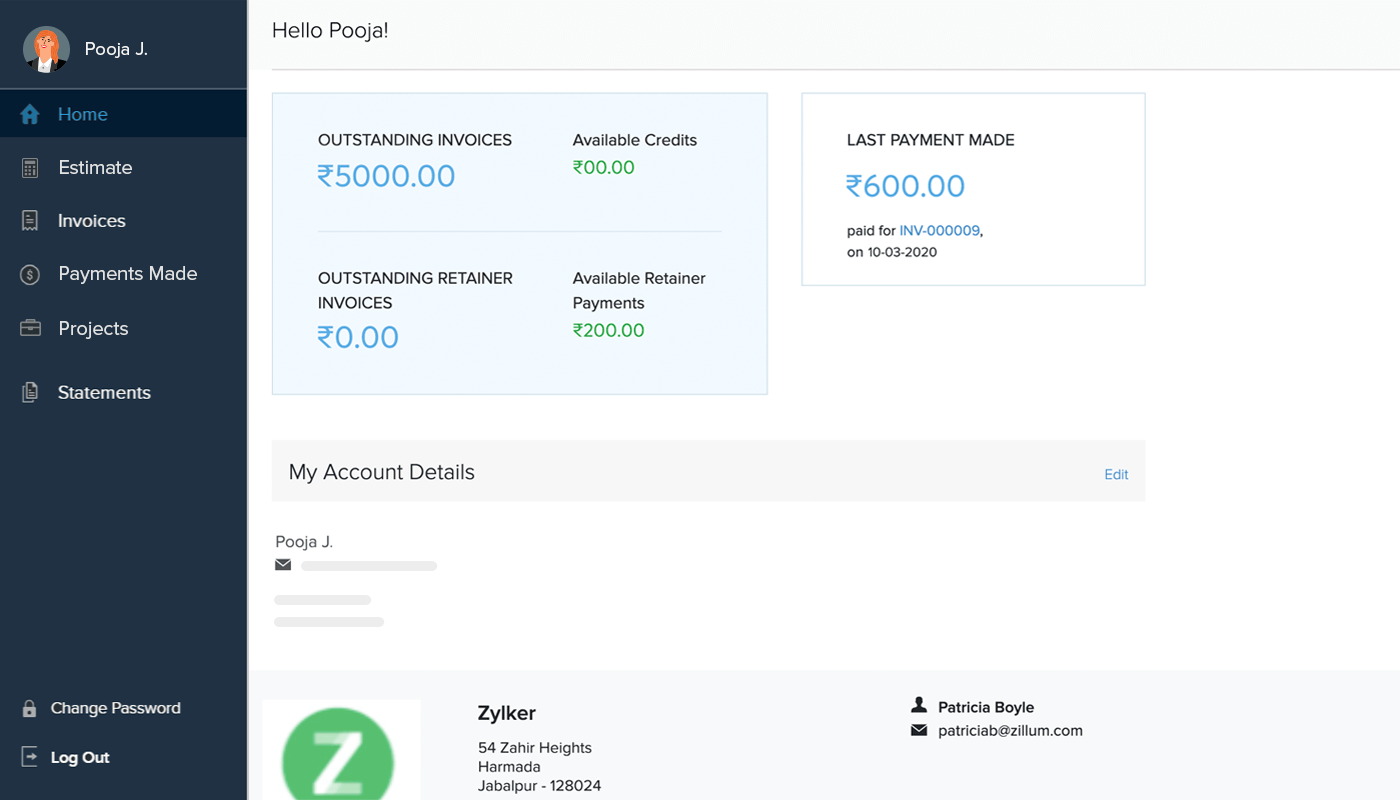Click Edit on My Account Details

tap(1116, 474)
